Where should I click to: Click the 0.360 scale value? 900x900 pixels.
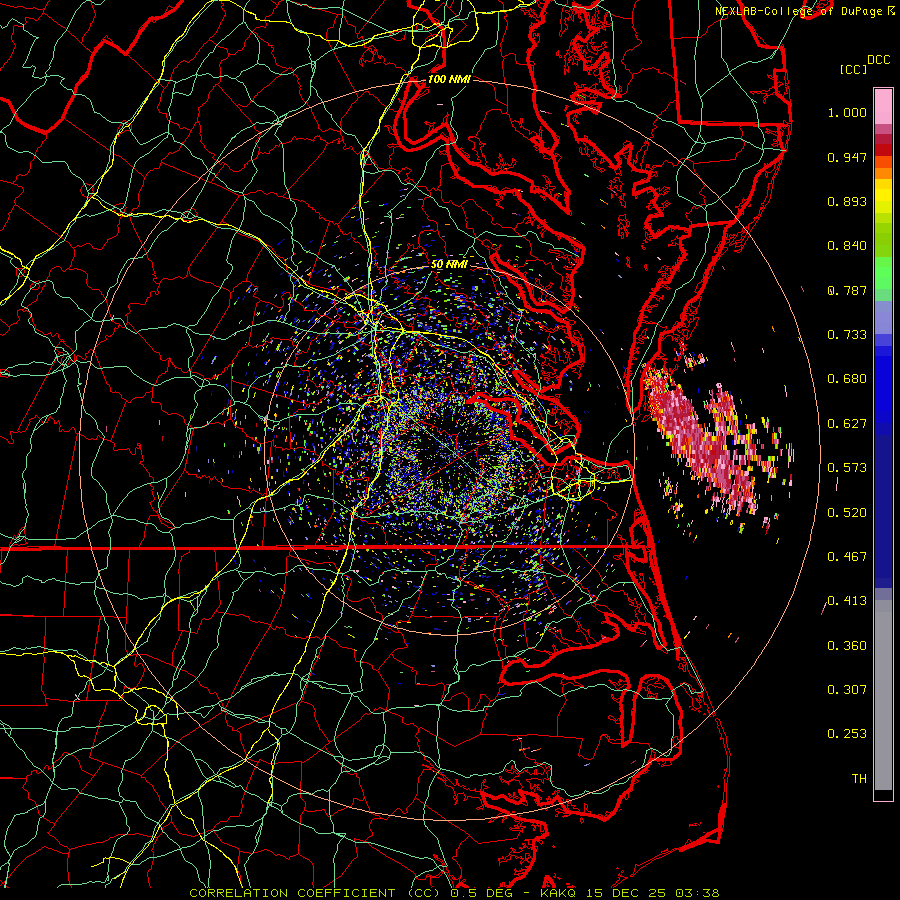click(847, 646)
